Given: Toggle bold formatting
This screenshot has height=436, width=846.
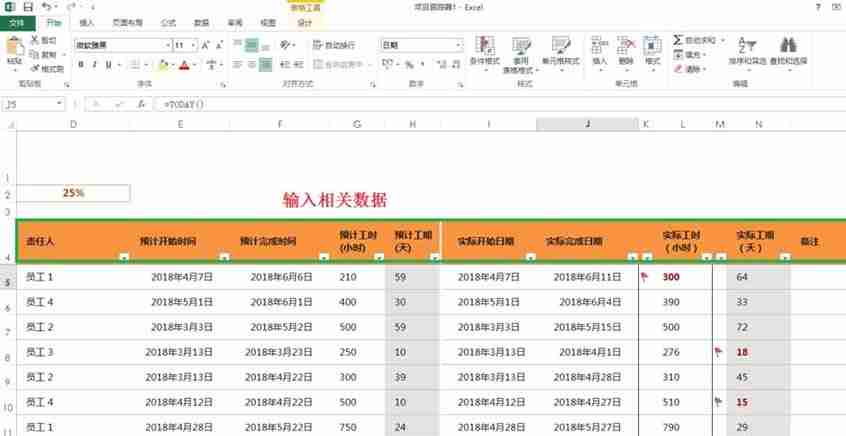Looking at the screenshot, I should pos(81,65).
